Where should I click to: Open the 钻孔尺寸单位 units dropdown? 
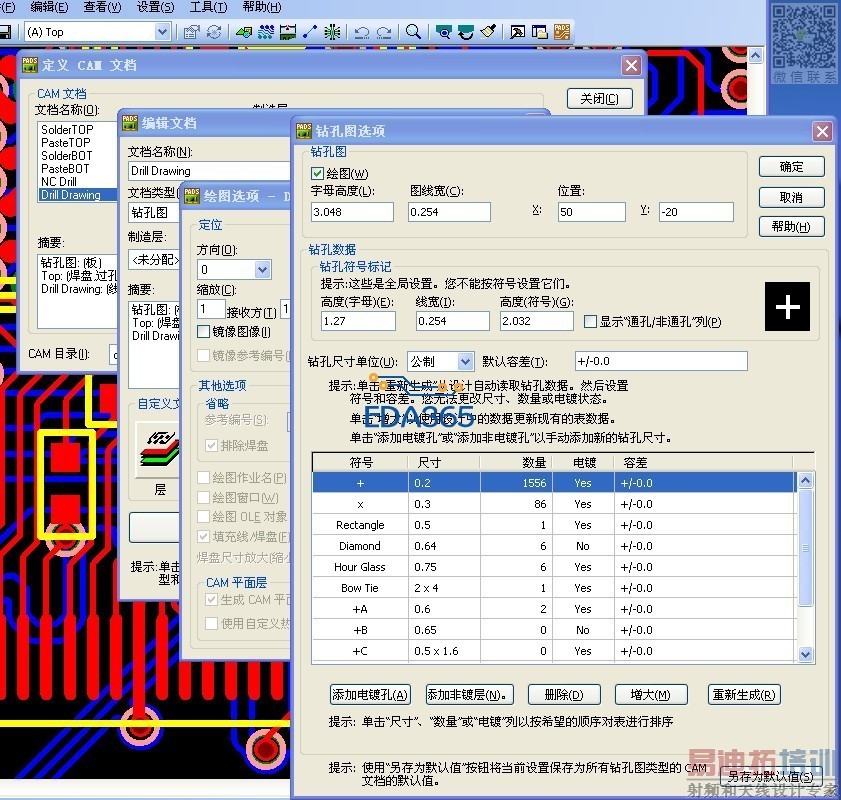coord(466,362)
